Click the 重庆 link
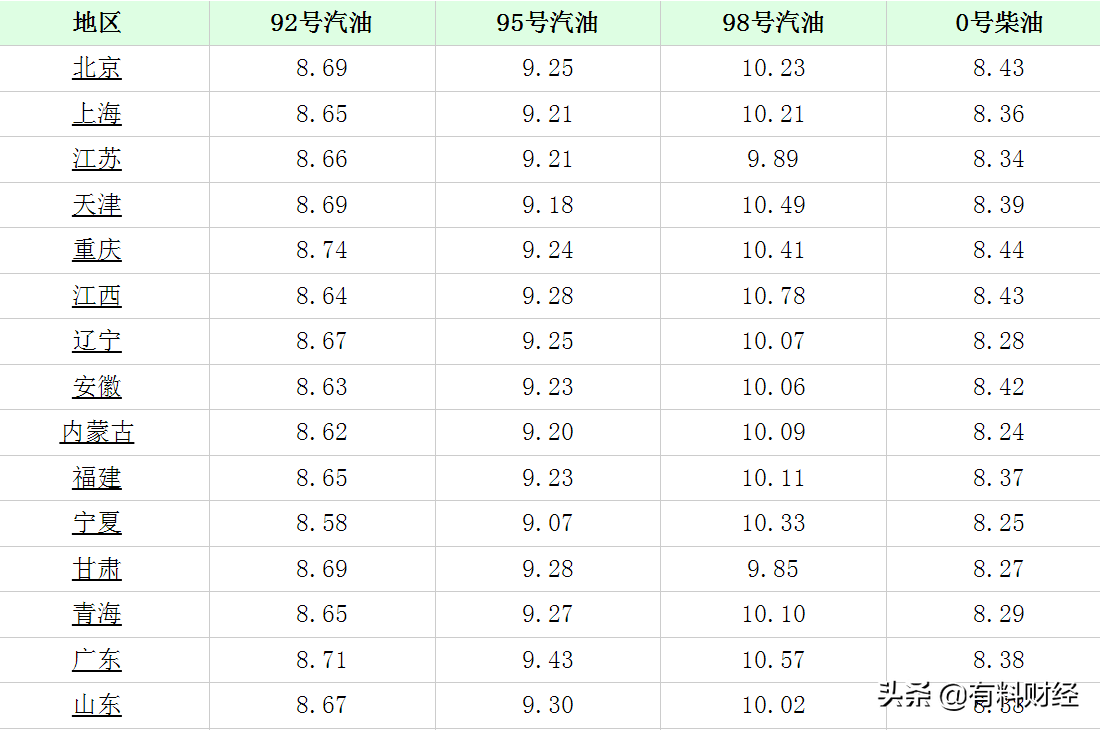Image resolution: width=1100 pixels, height=730 pixels. pyautogui.click(x=97, y=250)
